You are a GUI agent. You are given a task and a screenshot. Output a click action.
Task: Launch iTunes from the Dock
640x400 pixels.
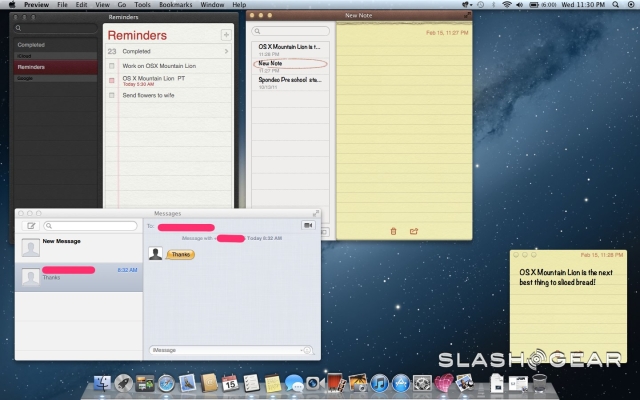[x=379, y=383]
